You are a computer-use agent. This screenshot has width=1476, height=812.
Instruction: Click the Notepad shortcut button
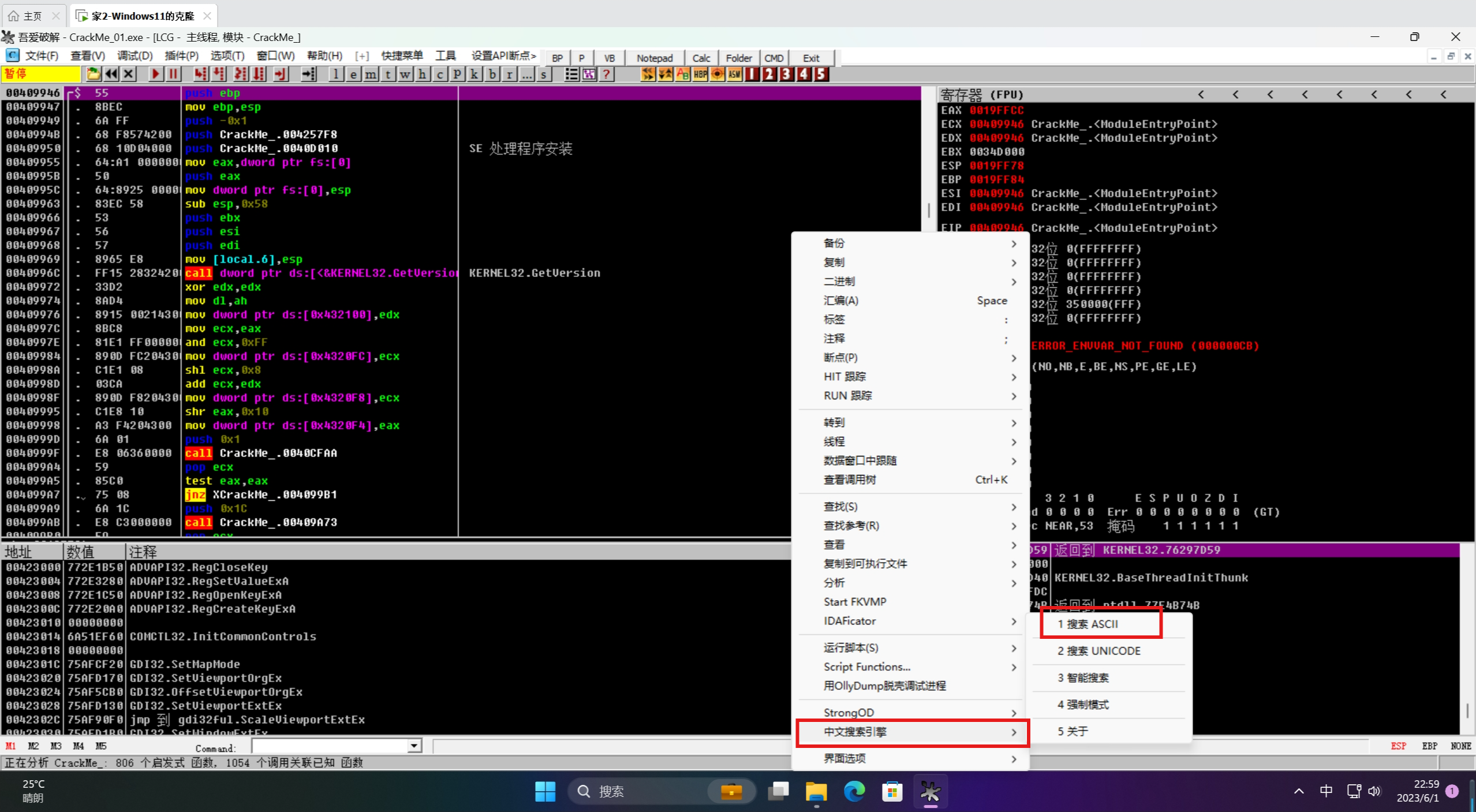pyautogui.click(x=654, y=58)
